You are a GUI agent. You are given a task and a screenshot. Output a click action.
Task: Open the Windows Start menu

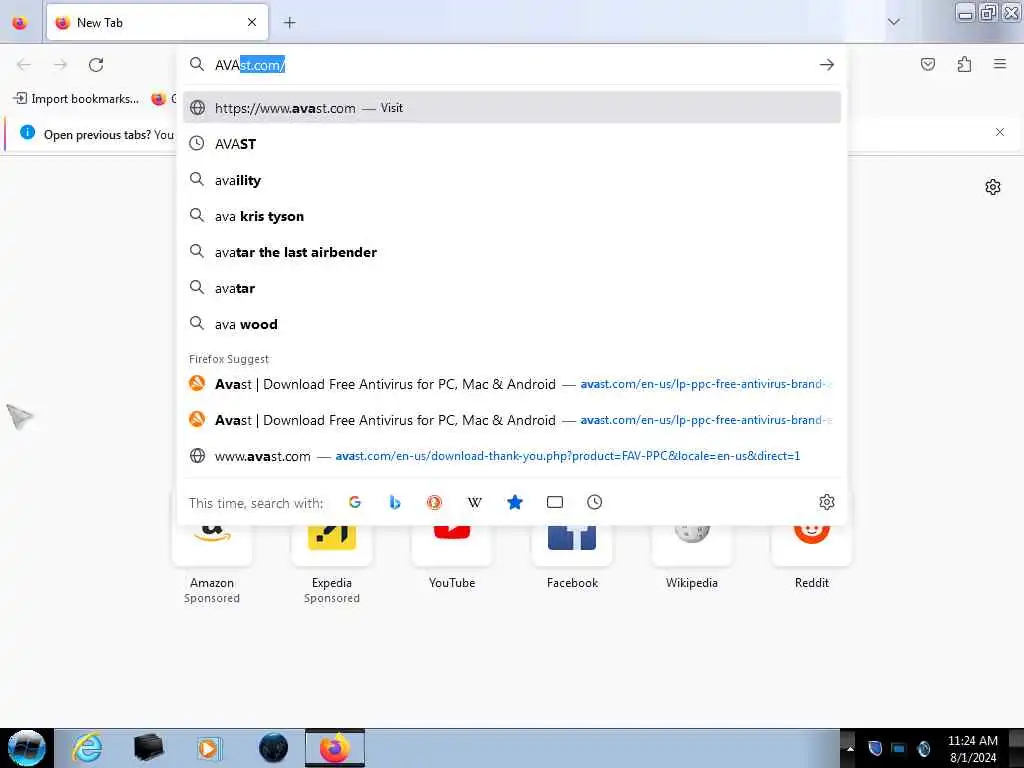26,748
